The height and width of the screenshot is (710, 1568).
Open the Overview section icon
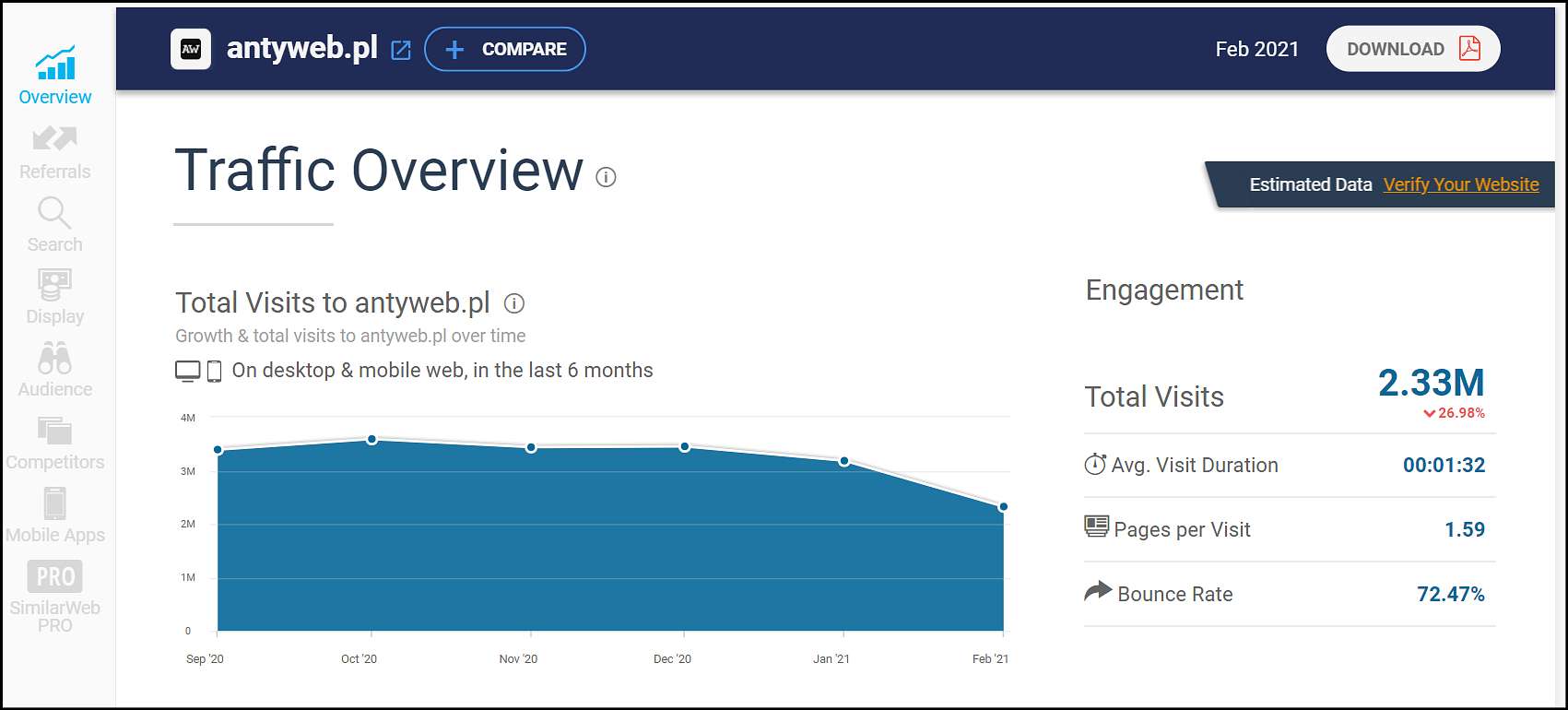pyautogui.click(x=55, y=62)
